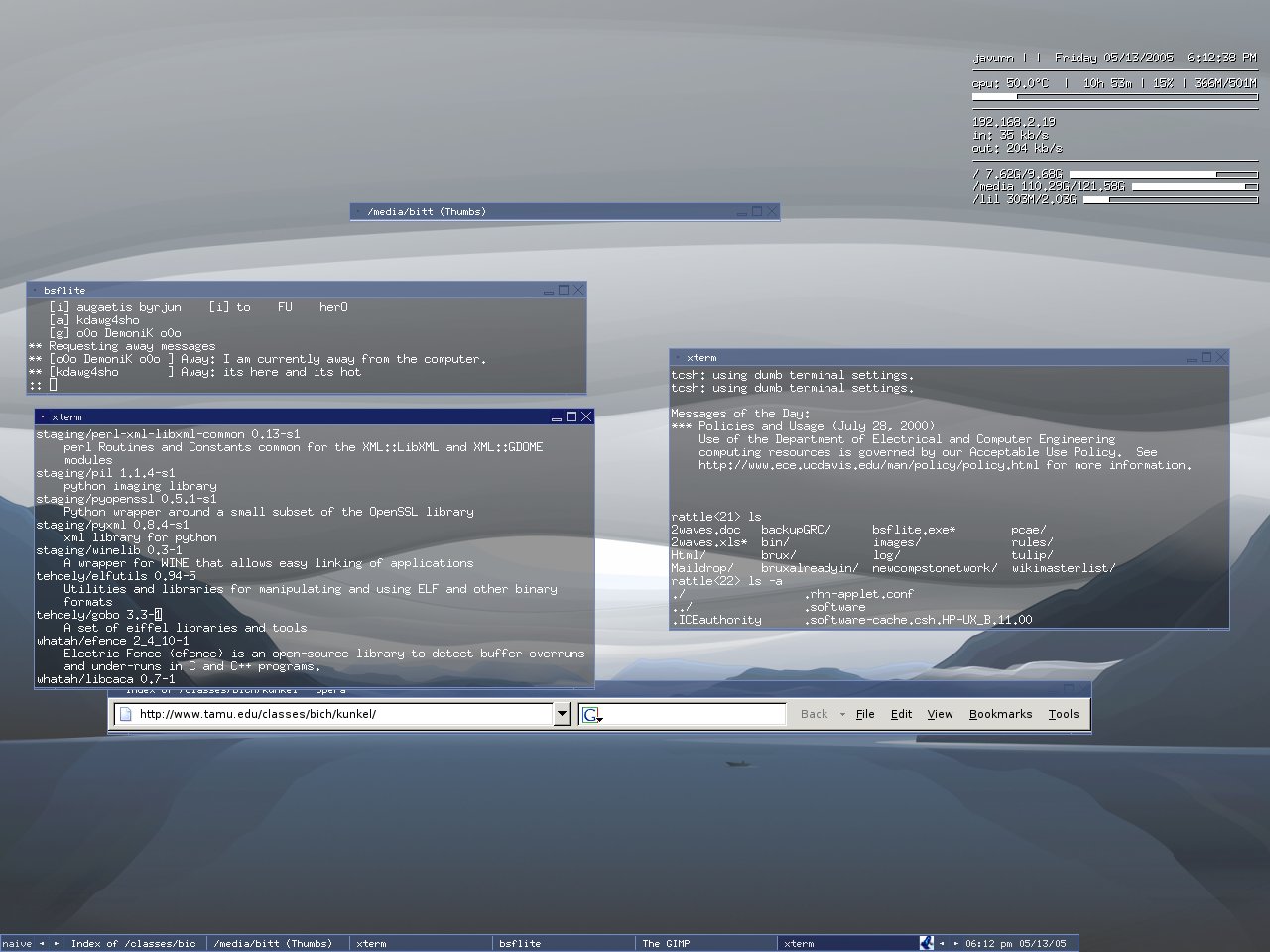Screen dimensions: 1270x952
Task: Click 'tehdely/elfutils 0.94-5' package line
Action: [x=116, y=576]
